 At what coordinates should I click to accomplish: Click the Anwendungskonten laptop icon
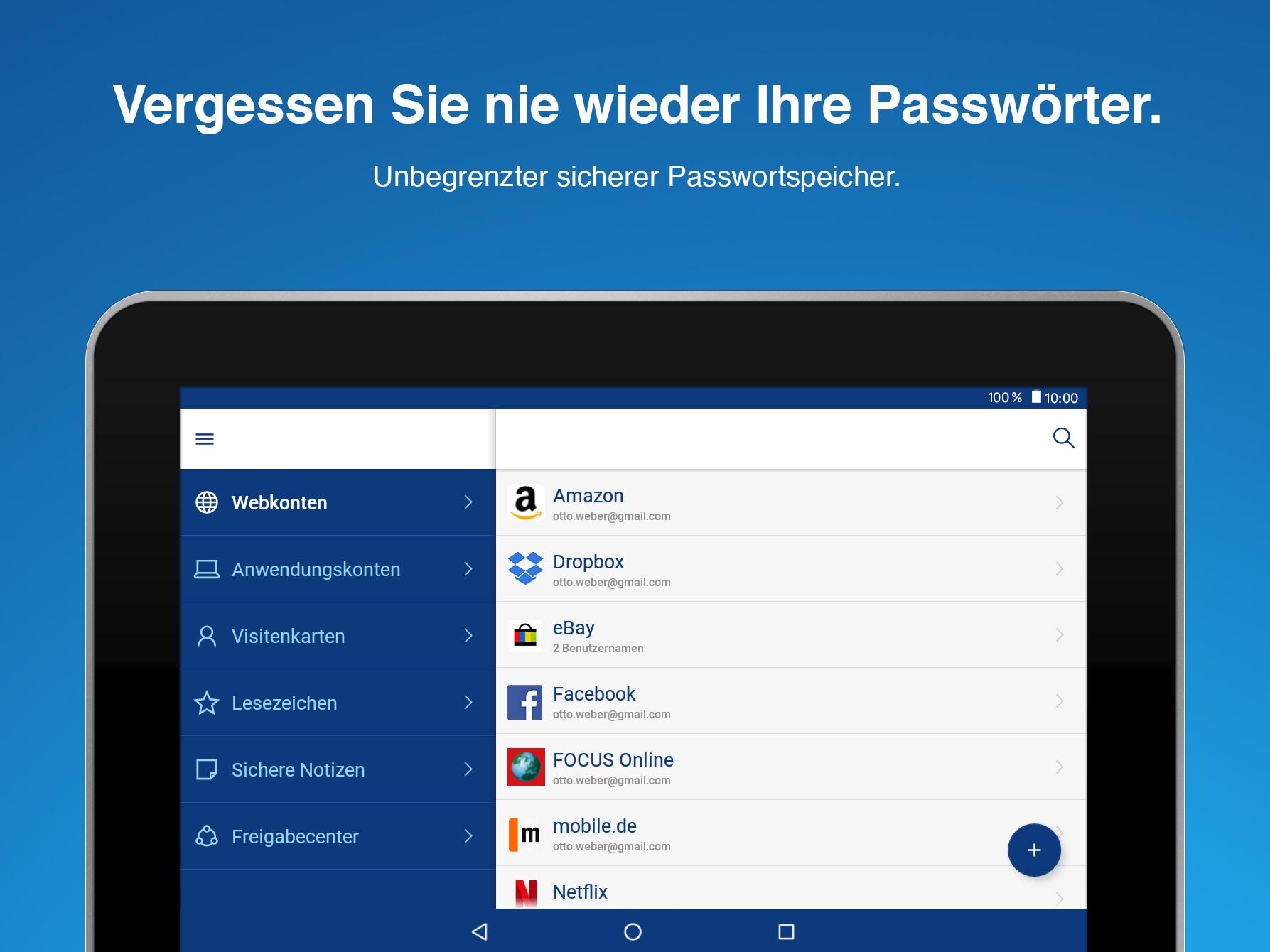tap(207, 569)
